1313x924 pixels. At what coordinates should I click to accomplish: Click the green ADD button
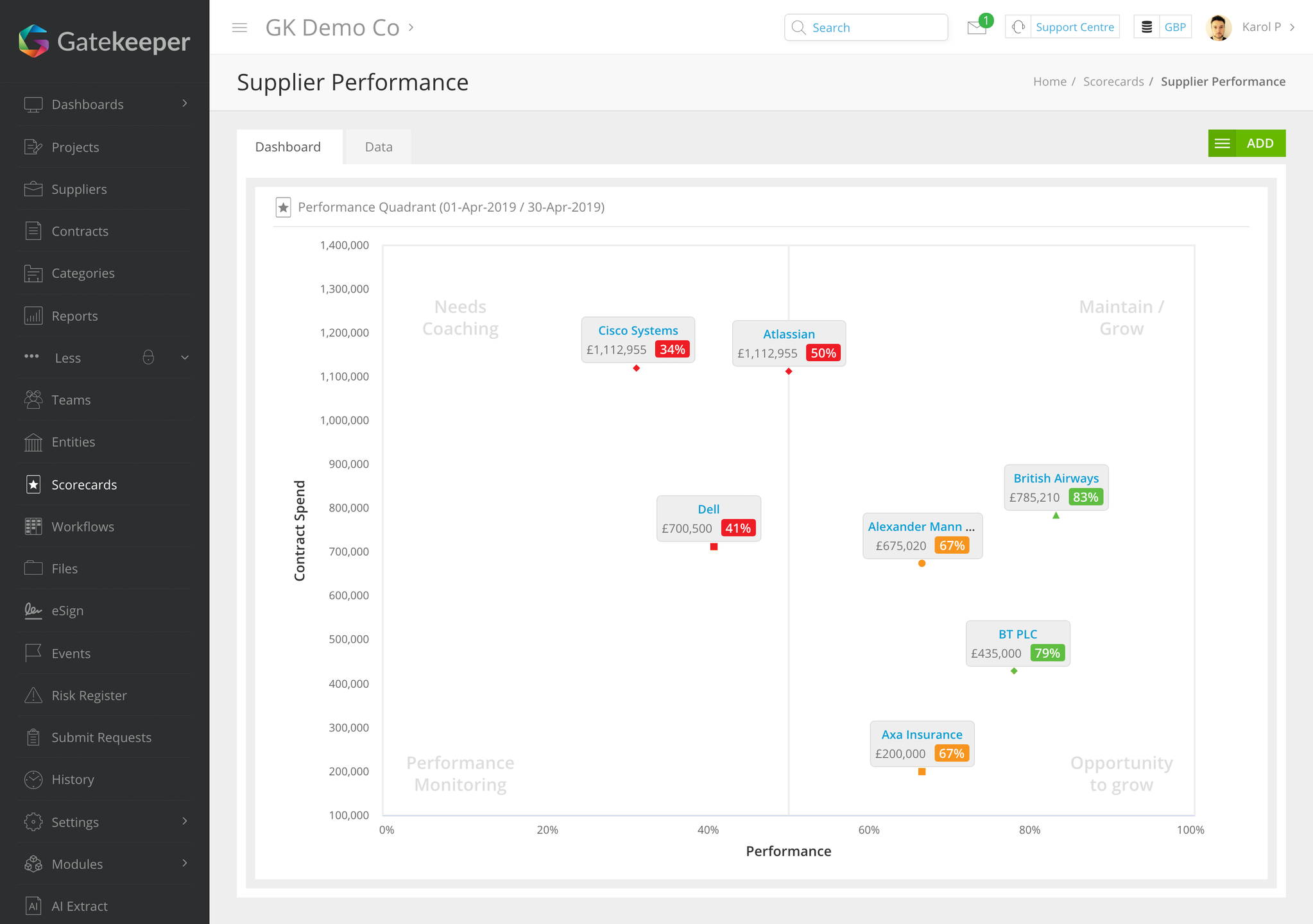tap(1259, 143)
